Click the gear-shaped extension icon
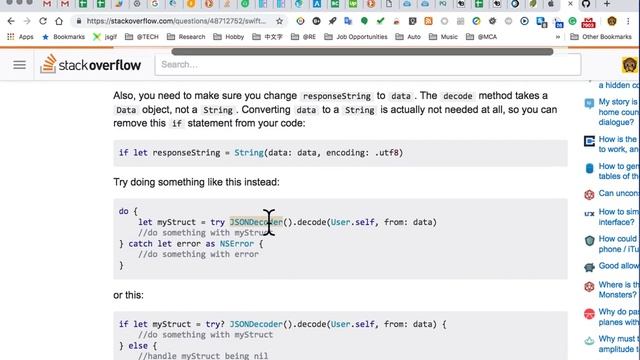Screen dimensions: 640x360 tap(492, 21)
